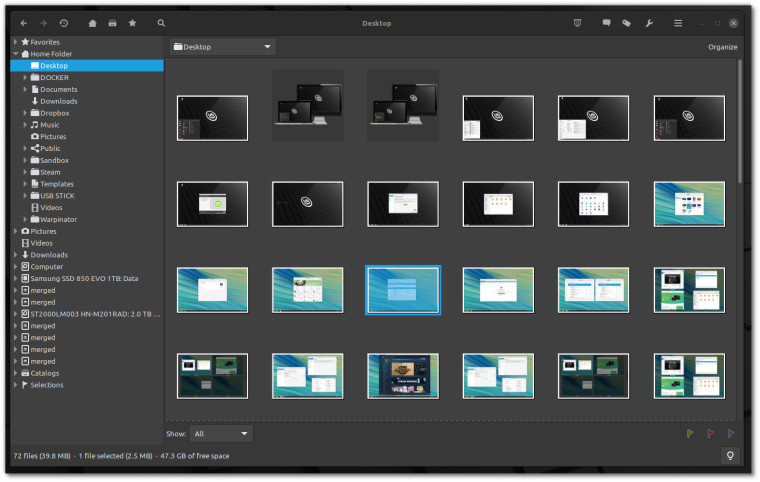Click the search magnifier icon
760x482 pixels.
[161, 23]
